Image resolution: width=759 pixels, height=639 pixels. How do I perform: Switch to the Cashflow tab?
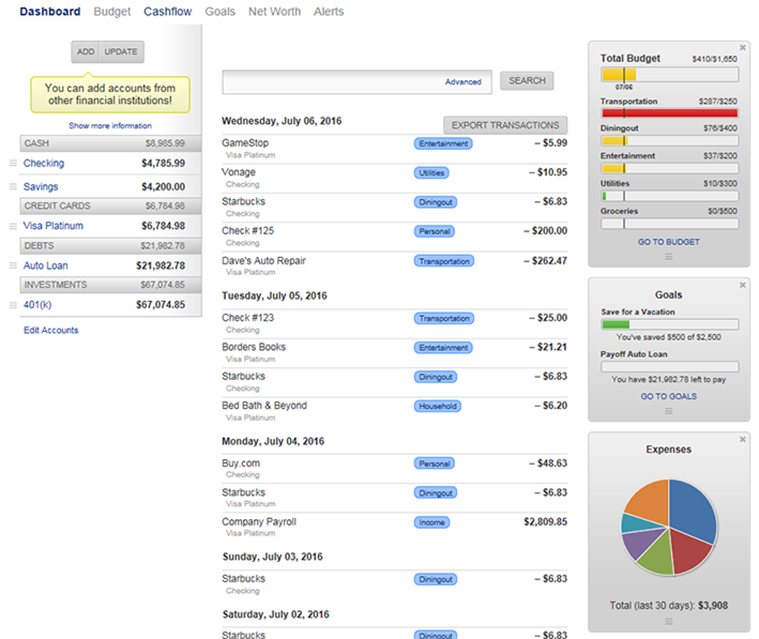[x=167, y=12]
